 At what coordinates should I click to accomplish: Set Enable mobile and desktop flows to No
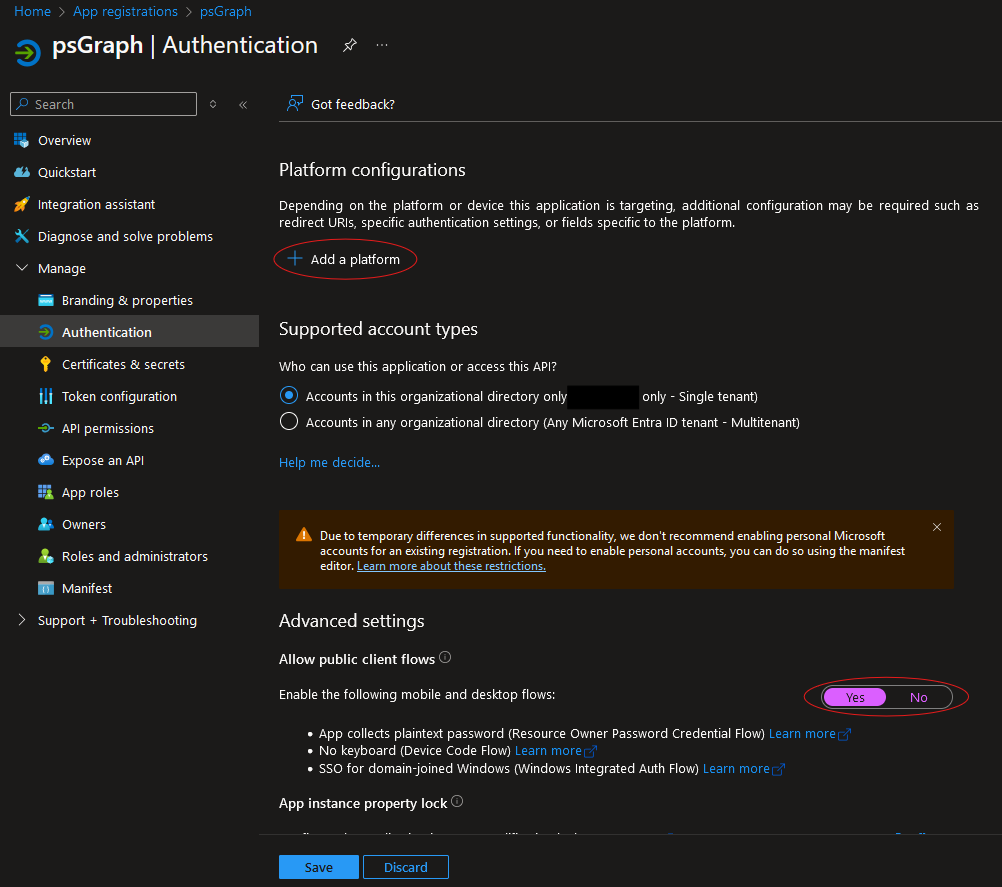pos(918,697)
